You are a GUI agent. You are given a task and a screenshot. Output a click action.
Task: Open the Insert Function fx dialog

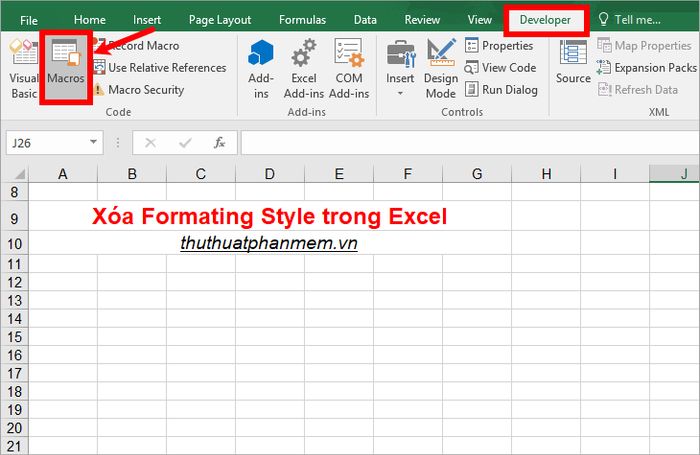coord(219,143)
